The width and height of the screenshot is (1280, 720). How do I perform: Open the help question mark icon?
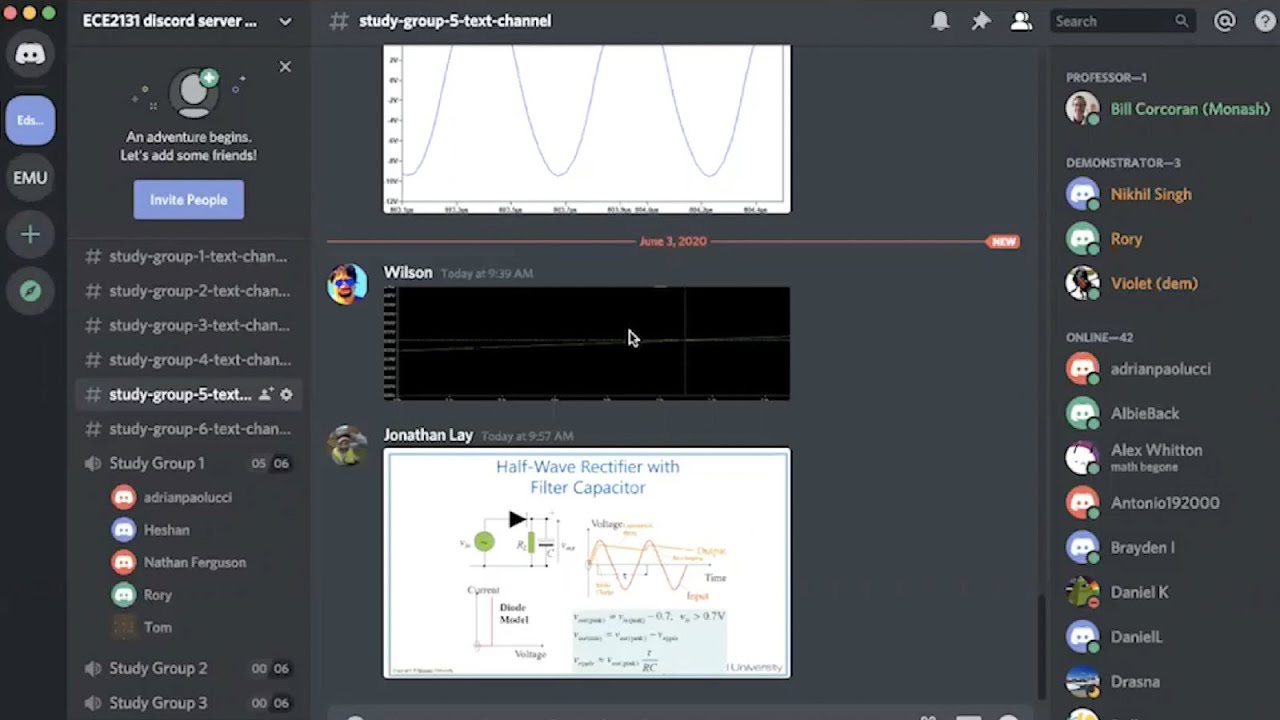(x=1264, y=21)
